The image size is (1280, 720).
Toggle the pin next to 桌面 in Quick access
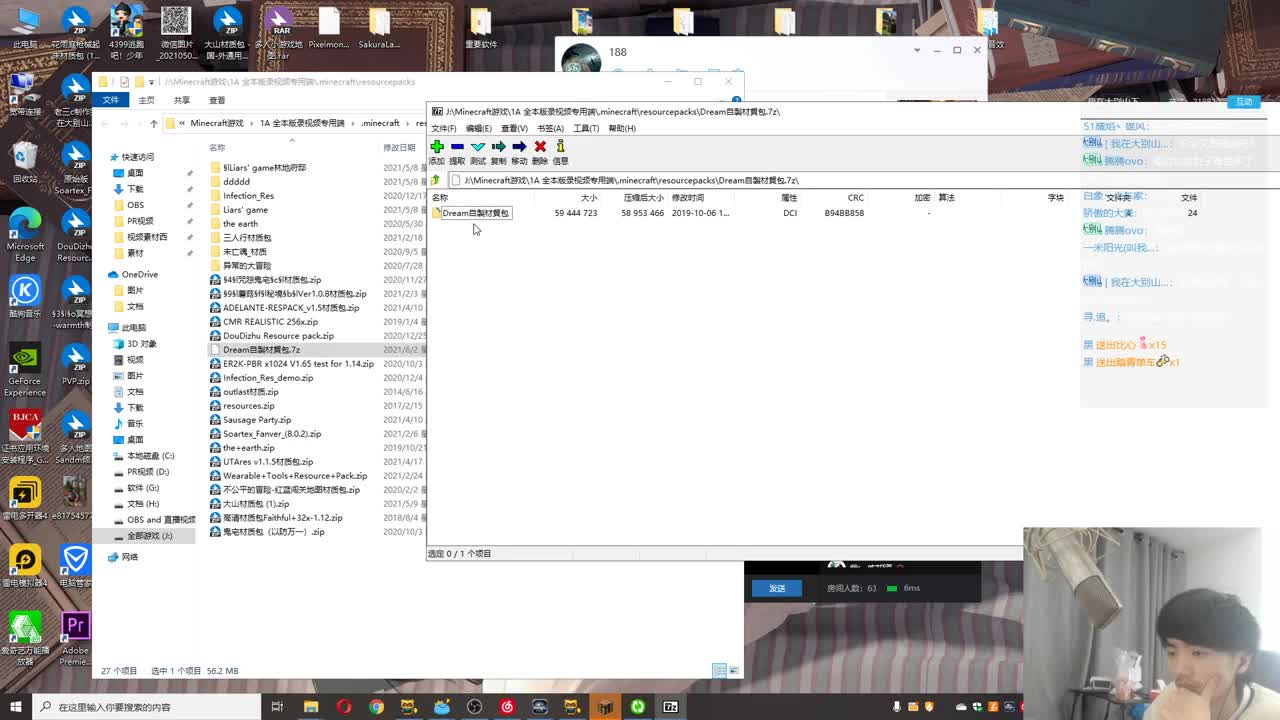click(190, 173)
